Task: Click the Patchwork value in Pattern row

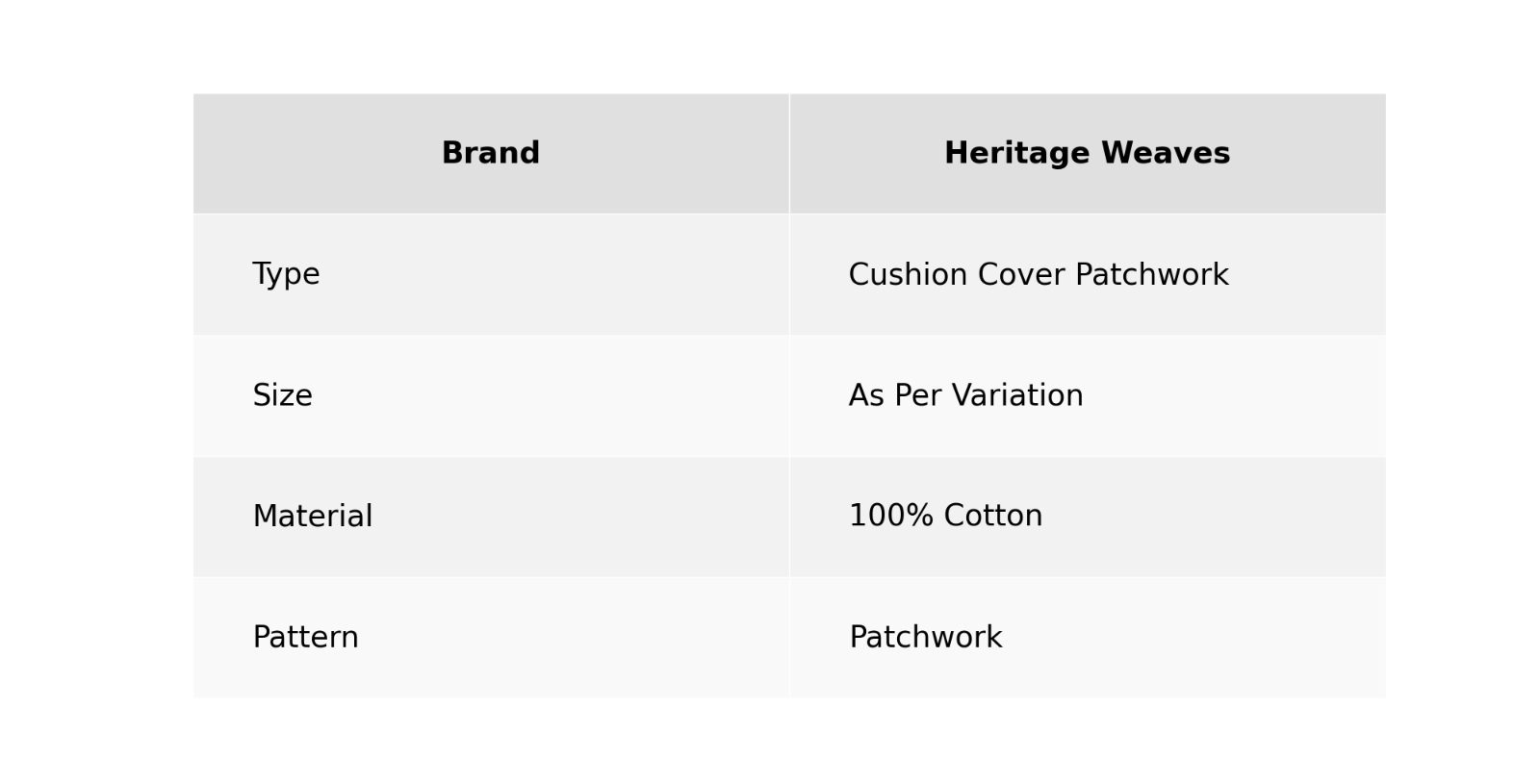Action: coord(925,637)
